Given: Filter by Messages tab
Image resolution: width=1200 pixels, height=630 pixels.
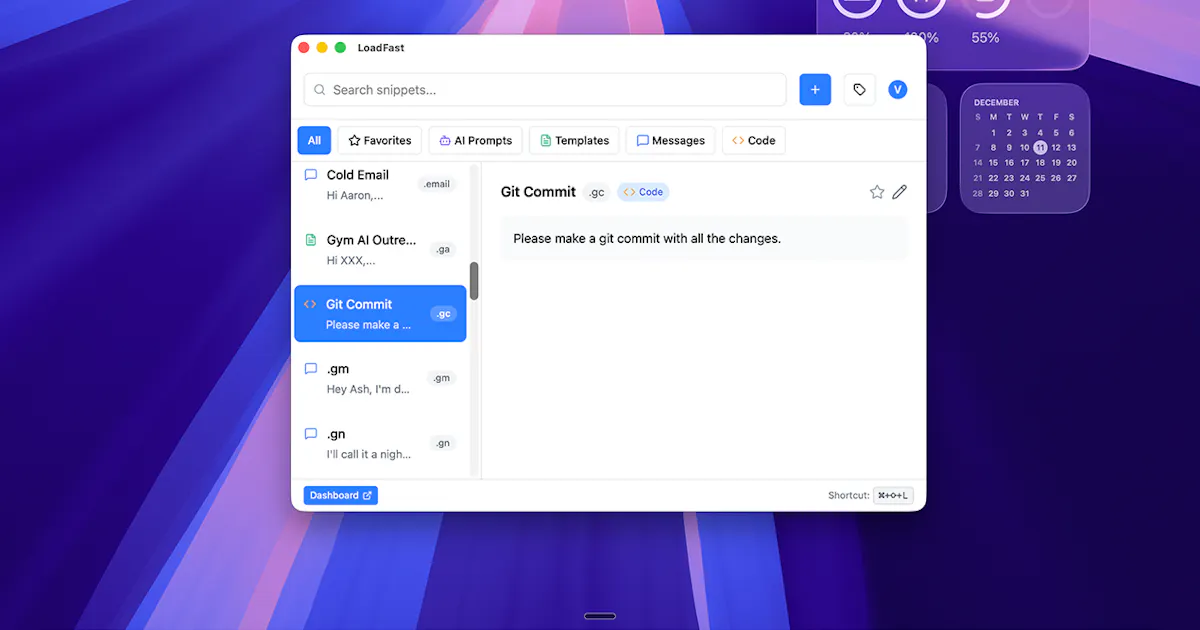Looking at the screenshot, I should click(x=671, y=141).
